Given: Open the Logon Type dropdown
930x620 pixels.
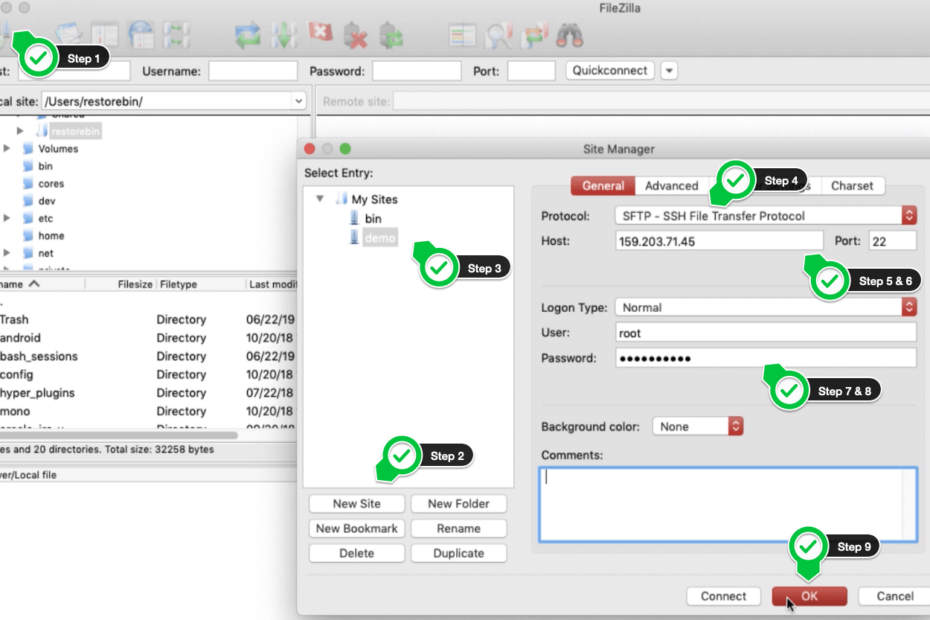Looking at the screenshot, I should pyautogui.click(x=766, y=307).
